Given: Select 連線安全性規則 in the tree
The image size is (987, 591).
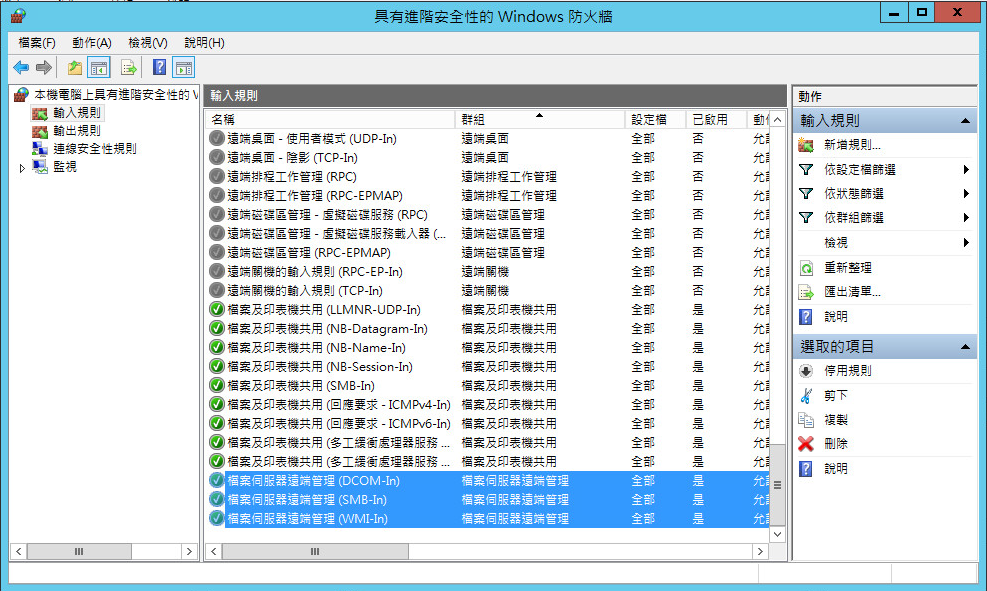Looking at the screenshot, I should coord(94,149).
